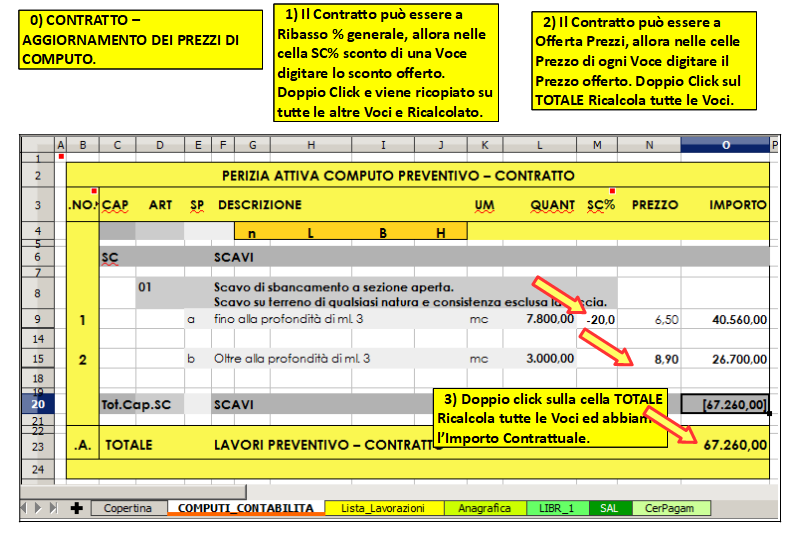
Task: Click quantity cell 3.000,00
Action: tap(540, 358)
